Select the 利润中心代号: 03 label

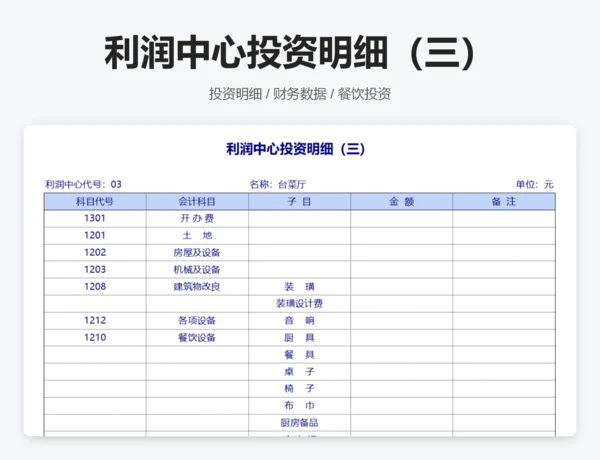pyautogui.click(x=83, y=184)
